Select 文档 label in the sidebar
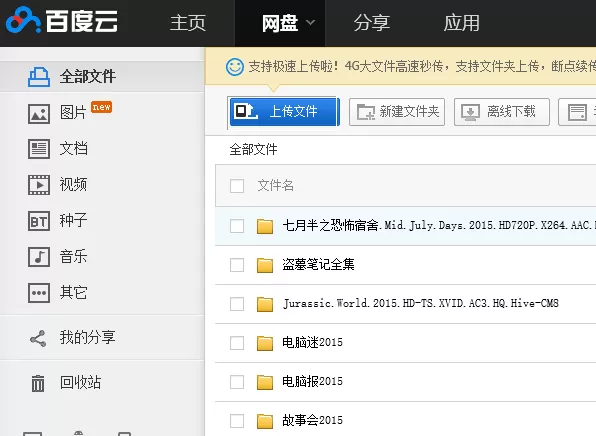This screenshot has width=596, height=436. (x=74, y=149)
